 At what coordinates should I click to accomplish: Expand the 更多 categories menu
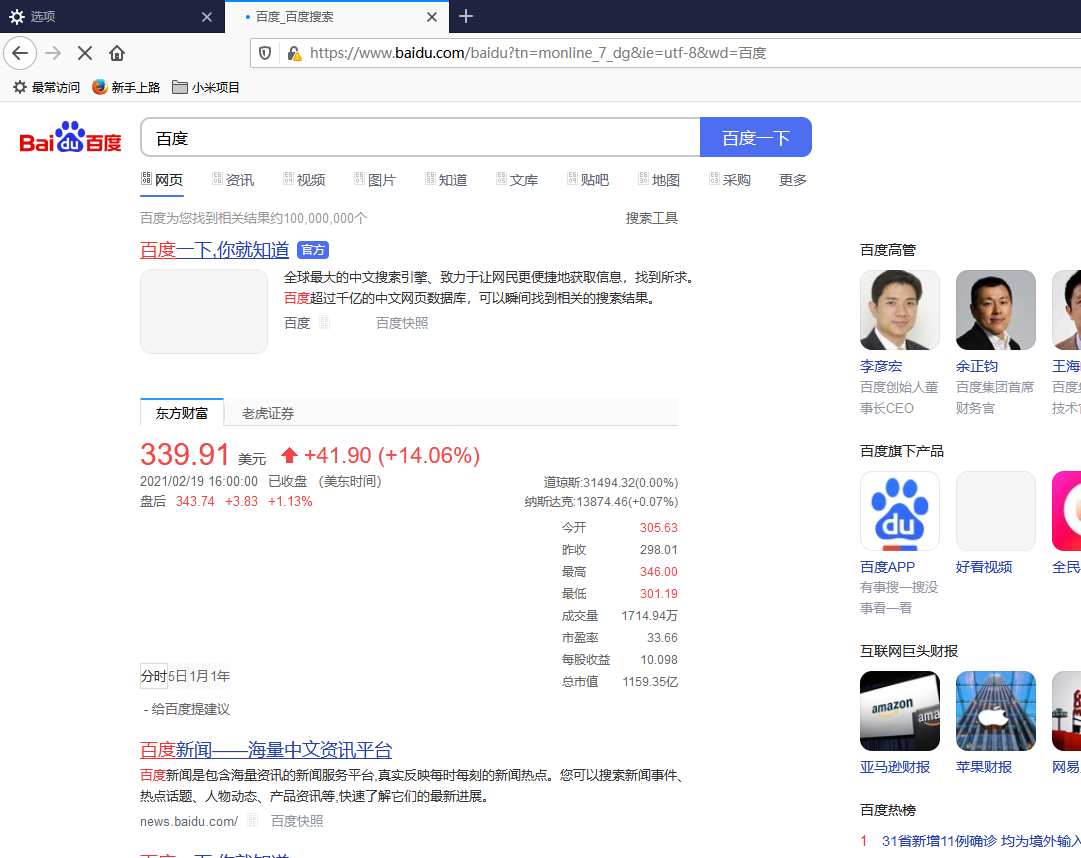point(793,180)
